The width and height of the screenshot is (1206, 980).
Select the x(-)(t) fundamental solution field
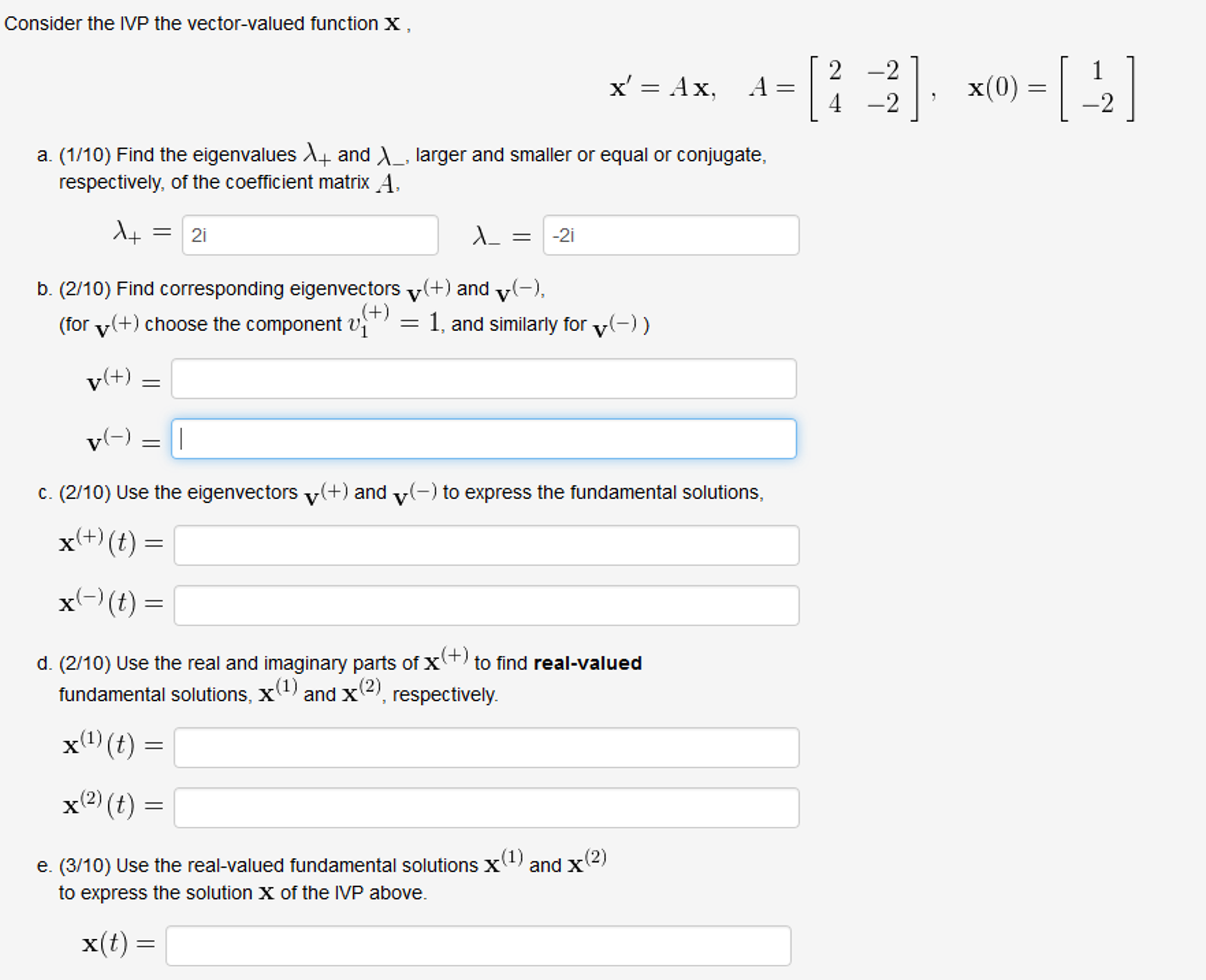485,605
